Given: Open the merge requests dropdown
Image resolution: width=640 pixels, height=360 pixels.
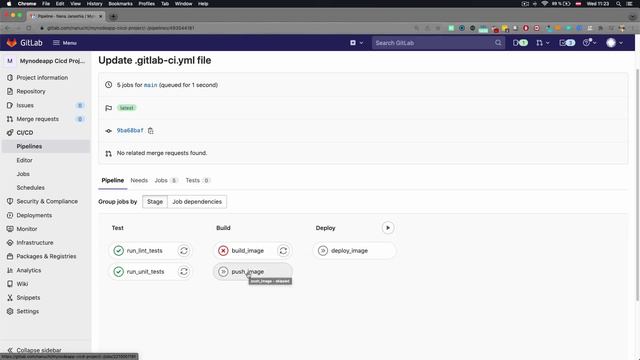Looking at the screenshot, I should (542, 43).
